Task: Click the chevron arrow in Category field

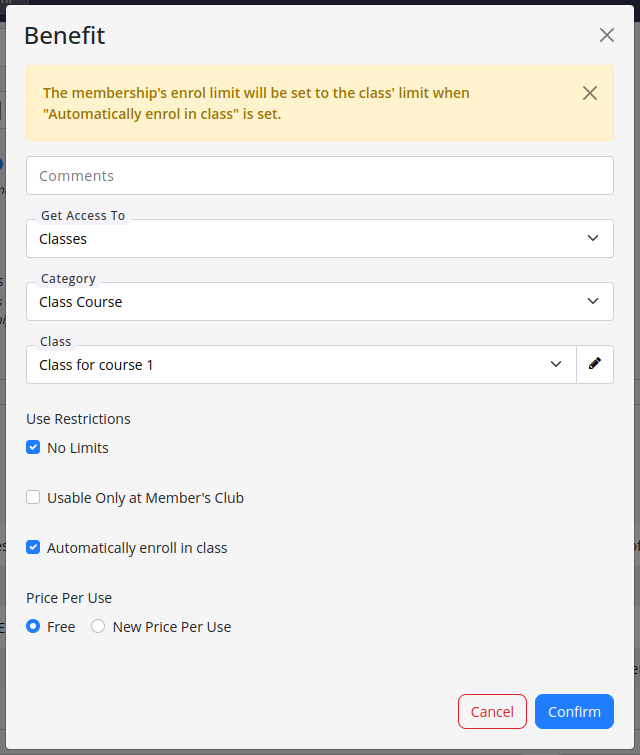Action: click(x=593, y=302)
